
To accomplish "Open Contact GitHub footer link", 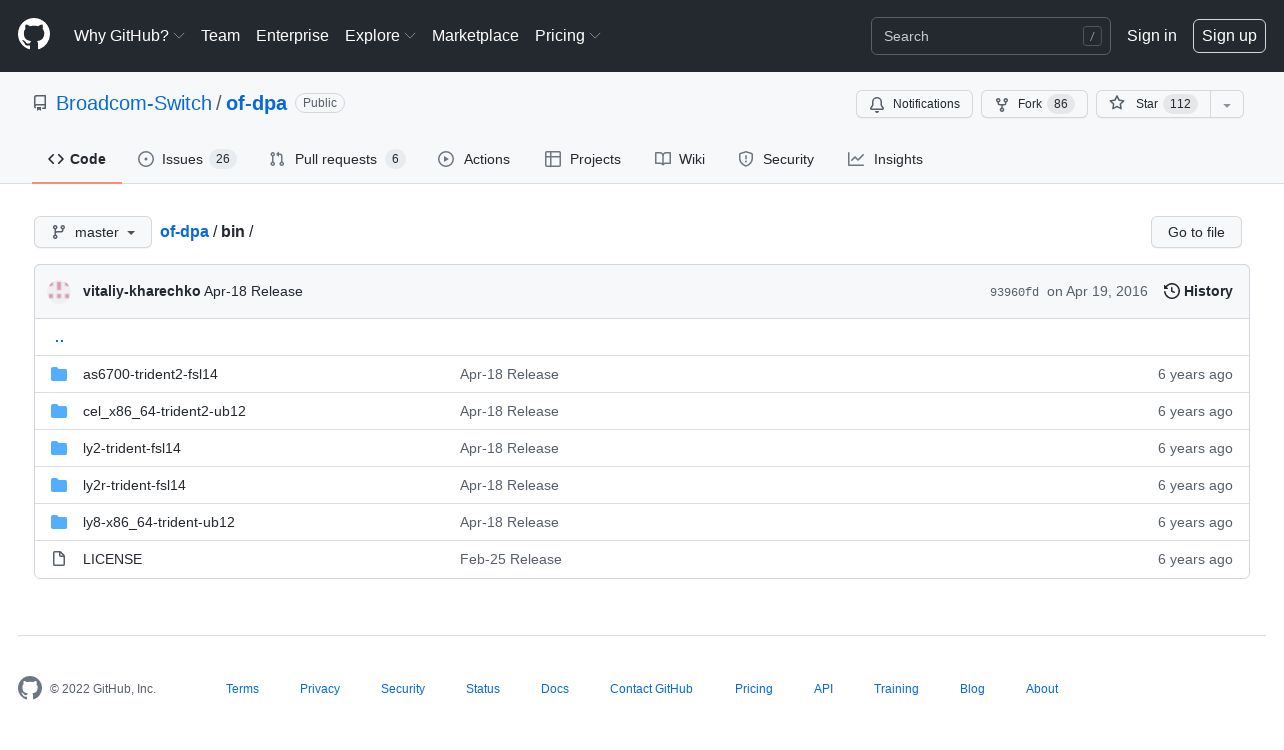I will (651, 689).
